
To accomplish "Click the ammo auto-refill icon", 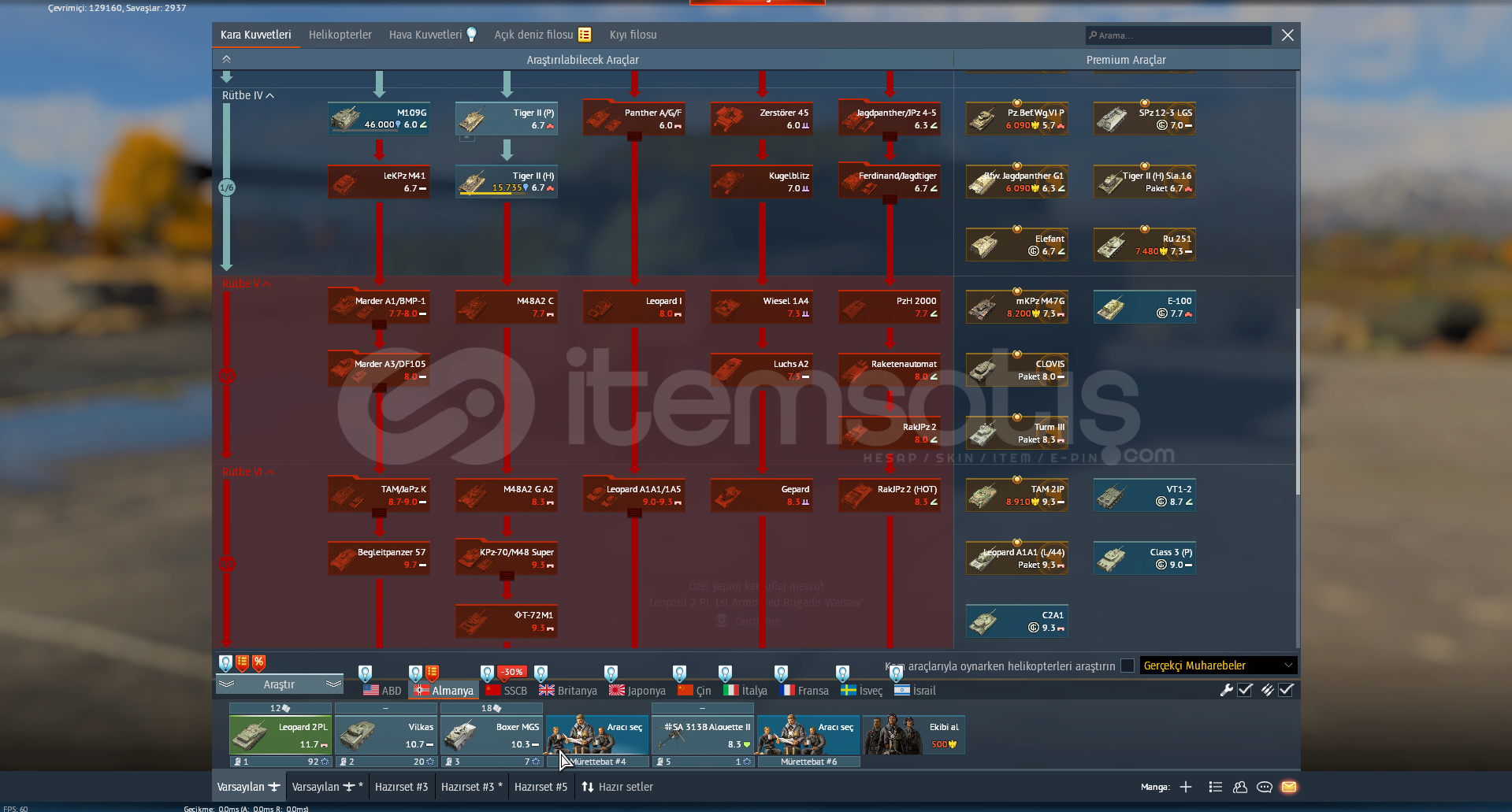I will (1267, 690).
